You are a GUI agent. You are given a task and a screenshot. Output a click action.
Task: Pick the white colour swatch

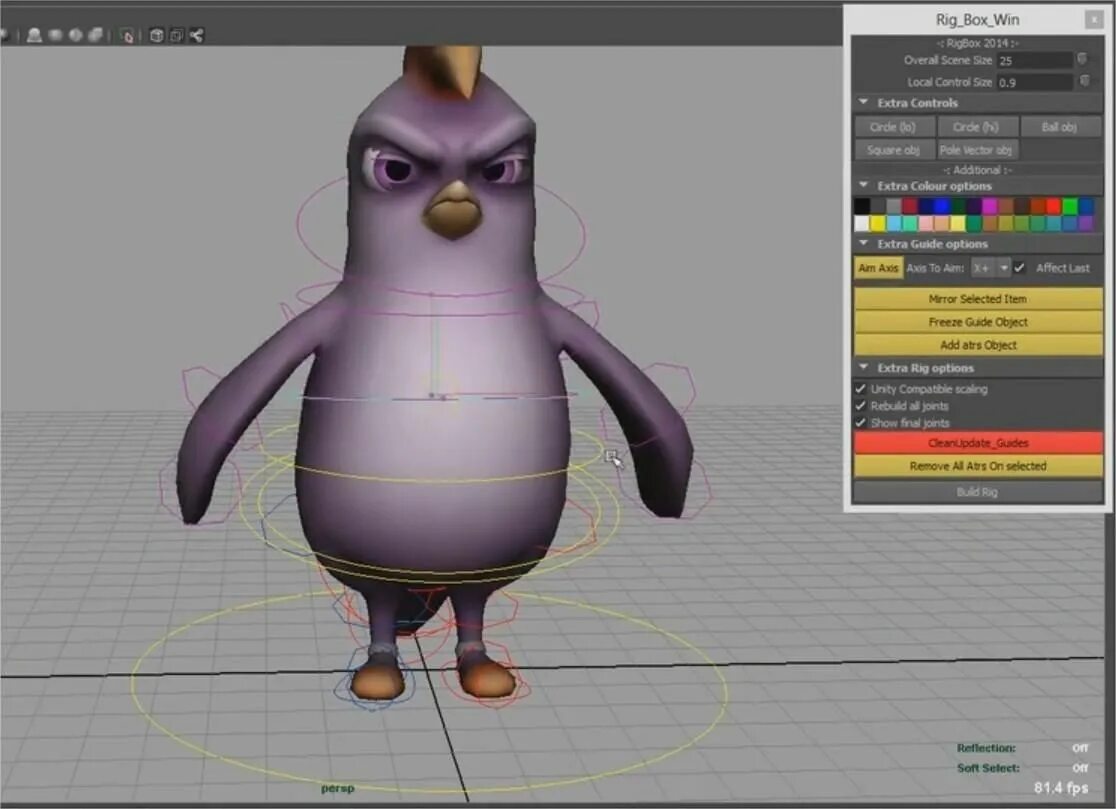(862, 223)
